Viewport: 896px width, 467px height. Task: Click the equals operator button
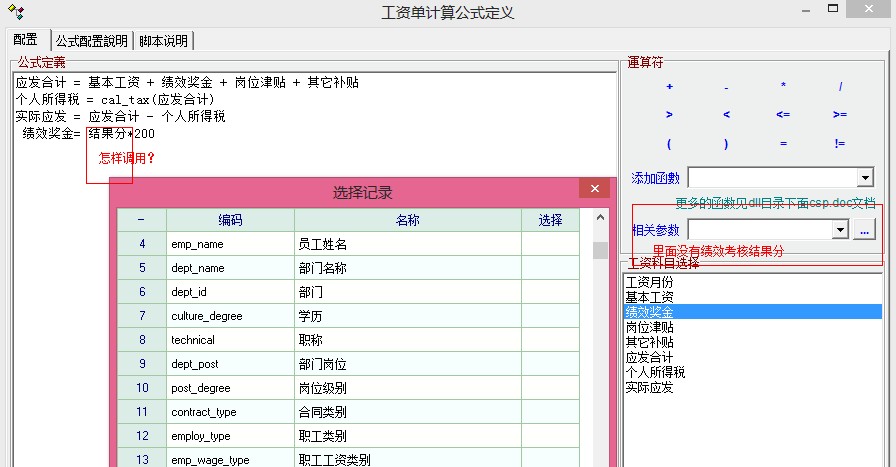(x=783, y=144)
